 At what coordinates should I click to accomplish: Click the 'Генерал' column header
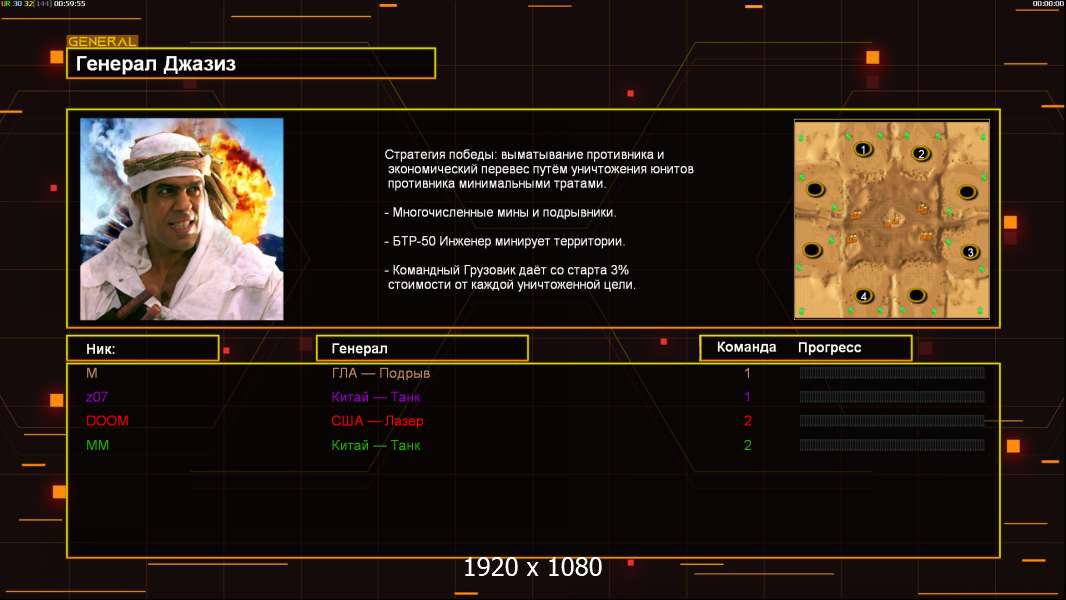[422, 348]
